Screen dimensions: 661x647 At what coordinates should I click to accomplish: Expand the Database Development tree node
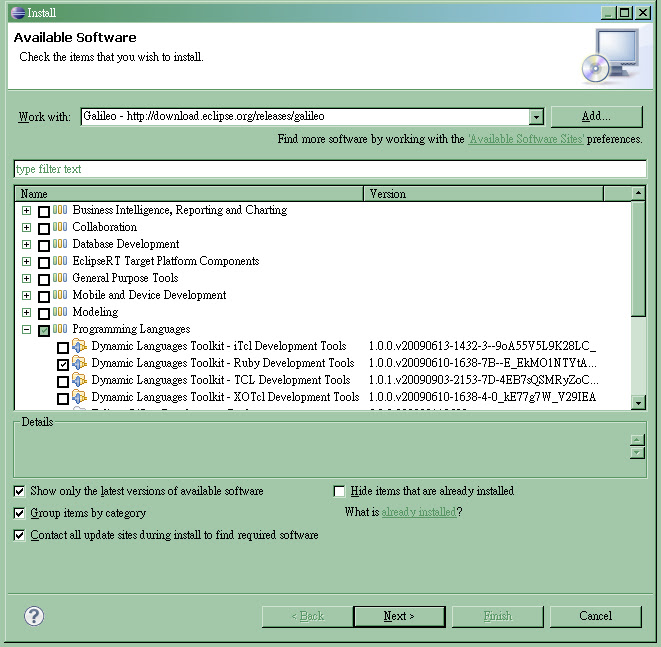pos(26,244)
